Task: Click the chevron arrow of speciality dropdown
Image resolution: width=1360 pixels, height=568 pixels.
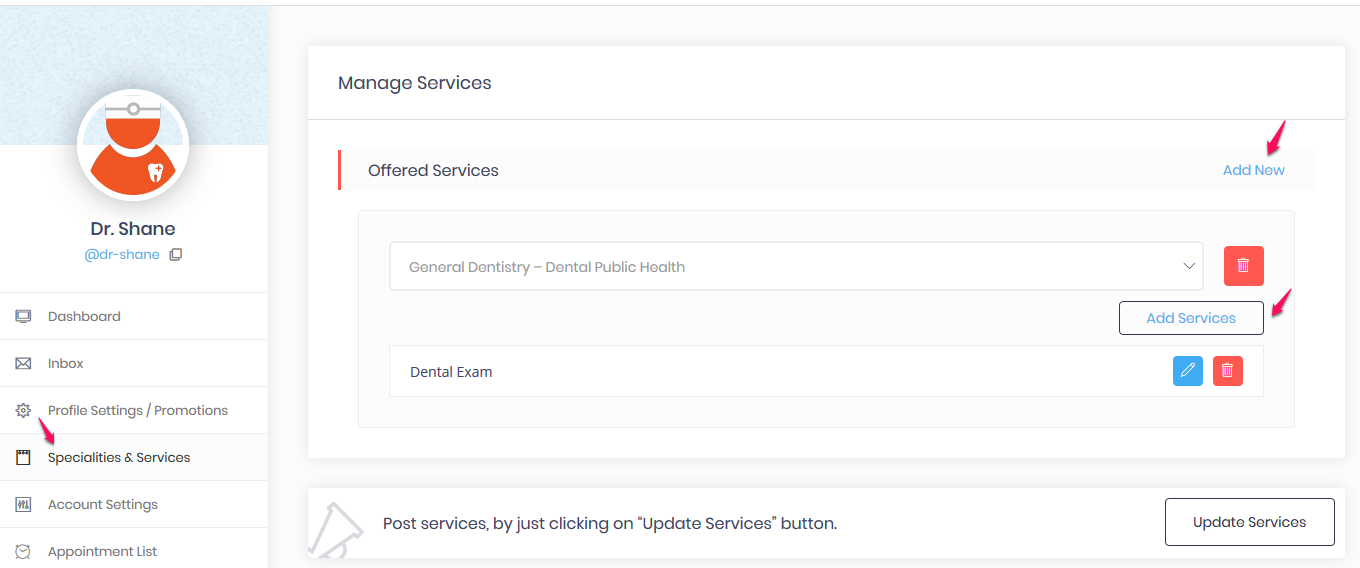Action: [x=1189, y=266]
